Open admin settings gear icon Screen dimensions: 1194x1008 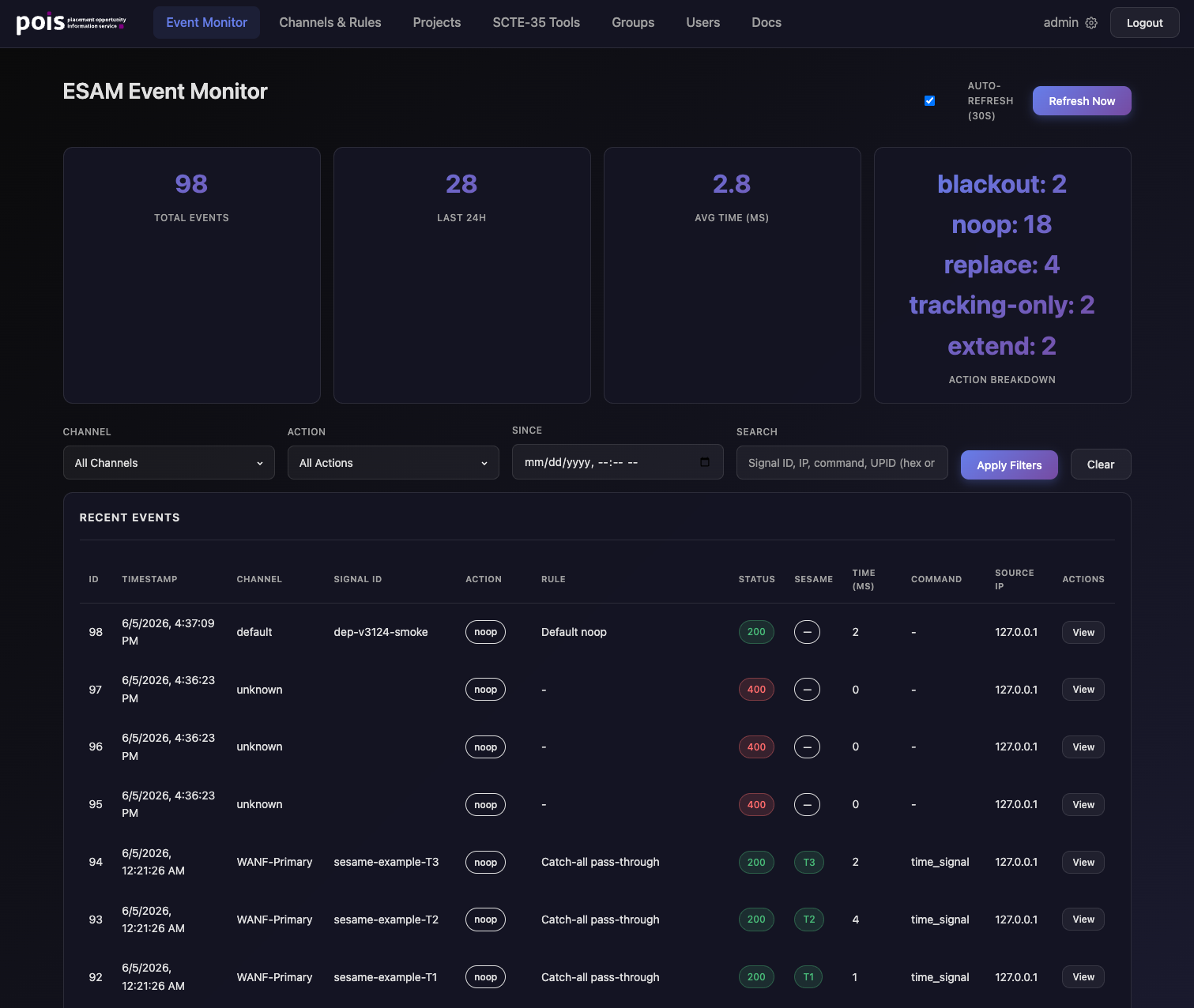click(1091, 23)
